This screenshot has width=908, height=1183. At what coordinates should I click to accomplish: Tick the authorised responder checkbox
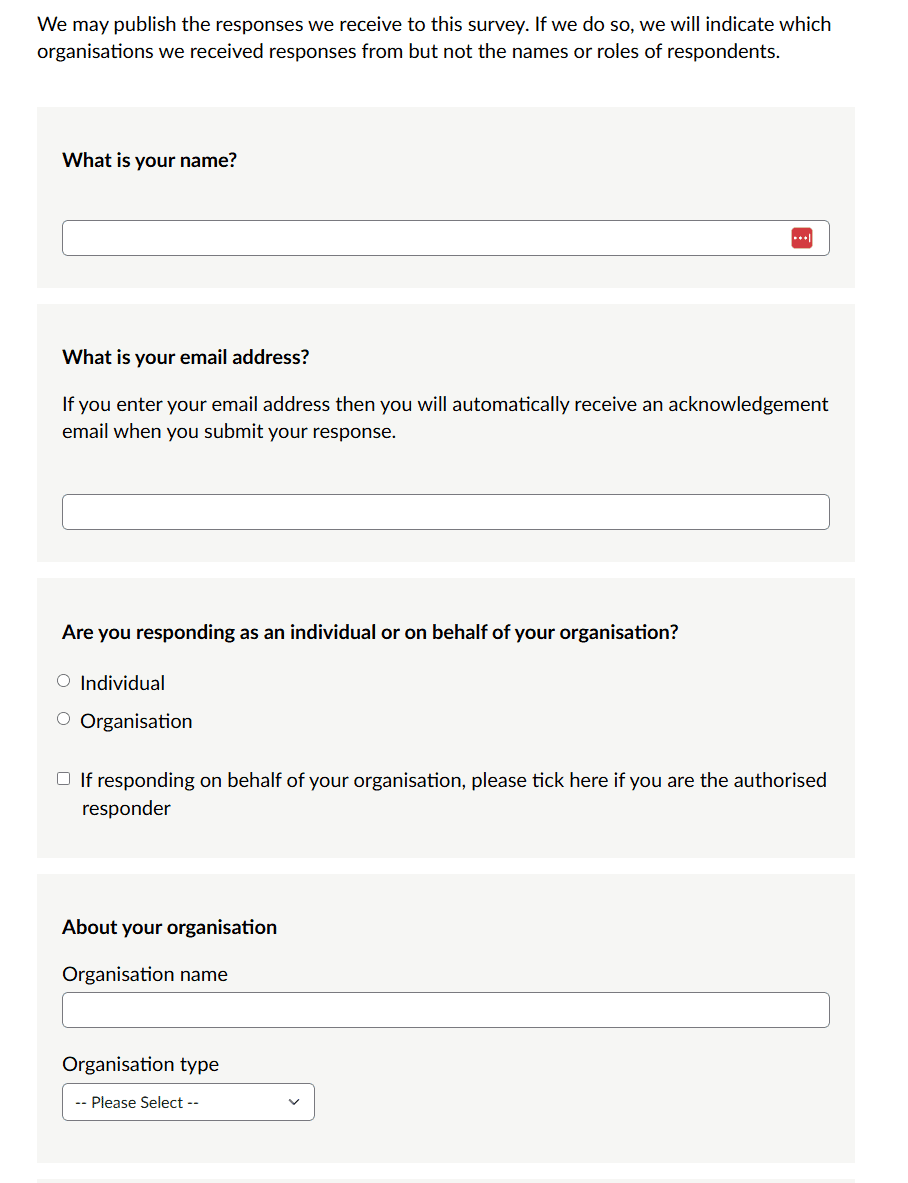point(64,778)
